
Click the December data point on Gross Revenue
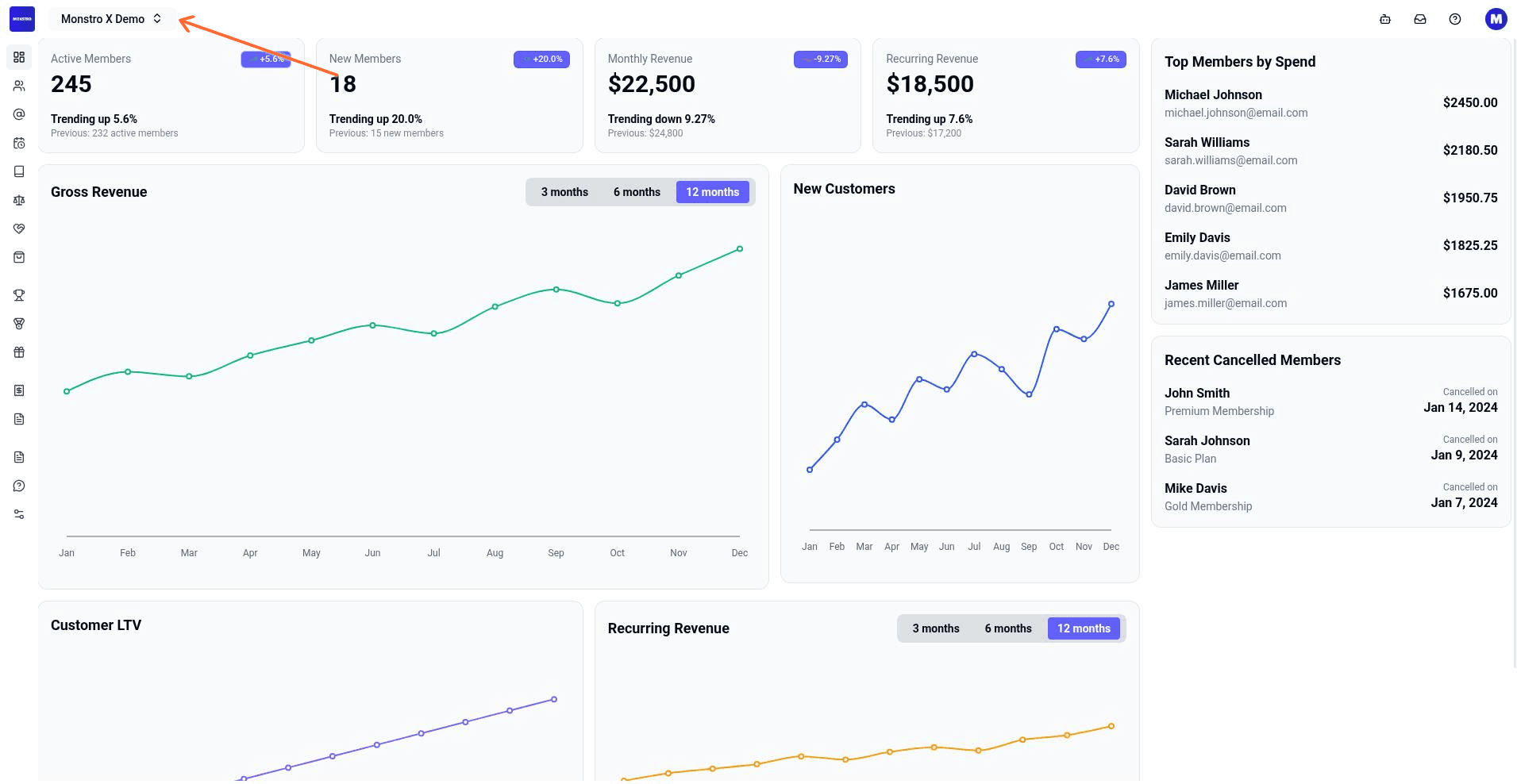(740, 249)
